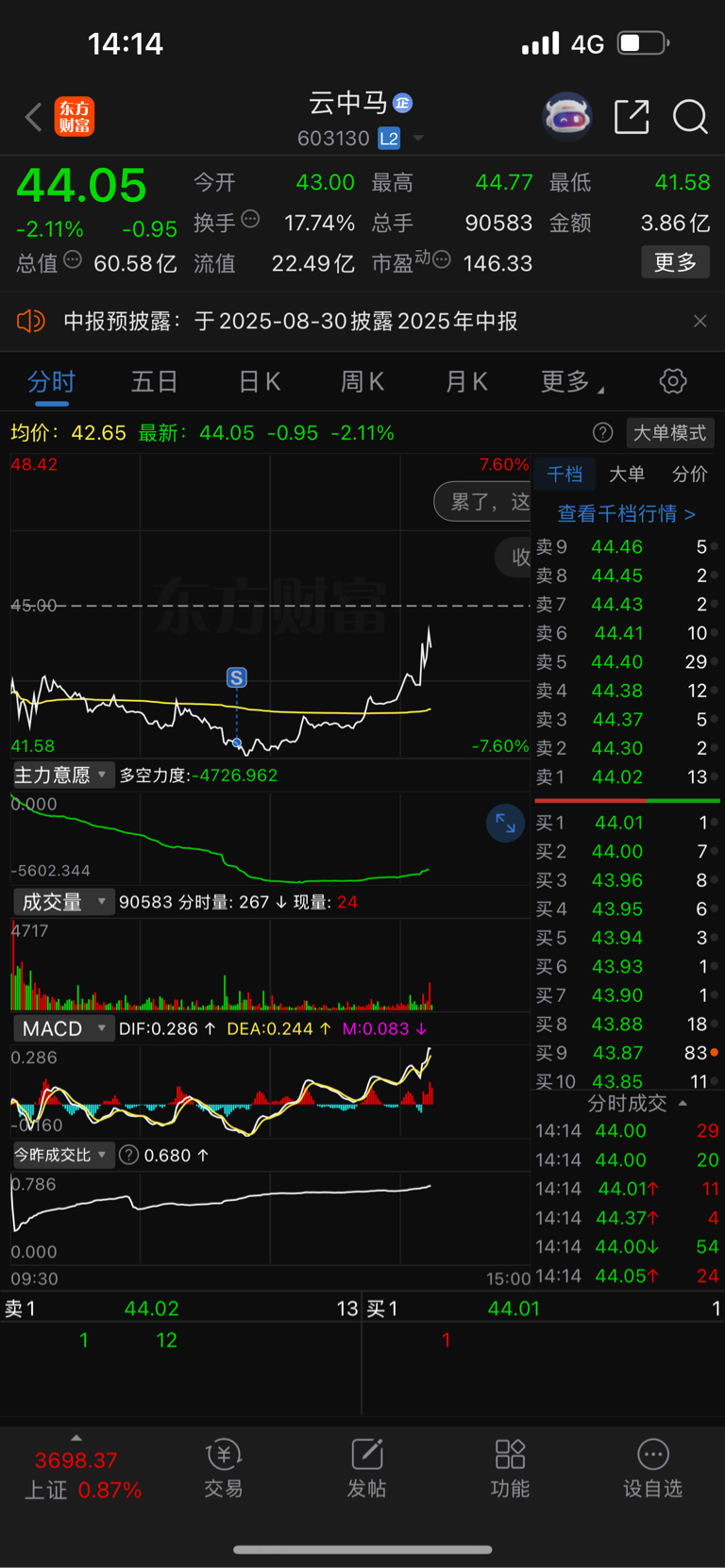Image resolution: width=725 pixels, height=1568 pixels.
Task: Tap the share icon
Action: tap(632, 117)
